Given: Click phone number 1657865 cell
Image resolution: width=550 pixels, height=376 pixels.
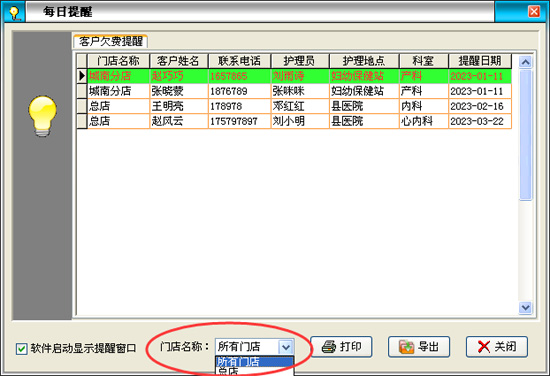Looking at the screenshot, I should (240, 76).
